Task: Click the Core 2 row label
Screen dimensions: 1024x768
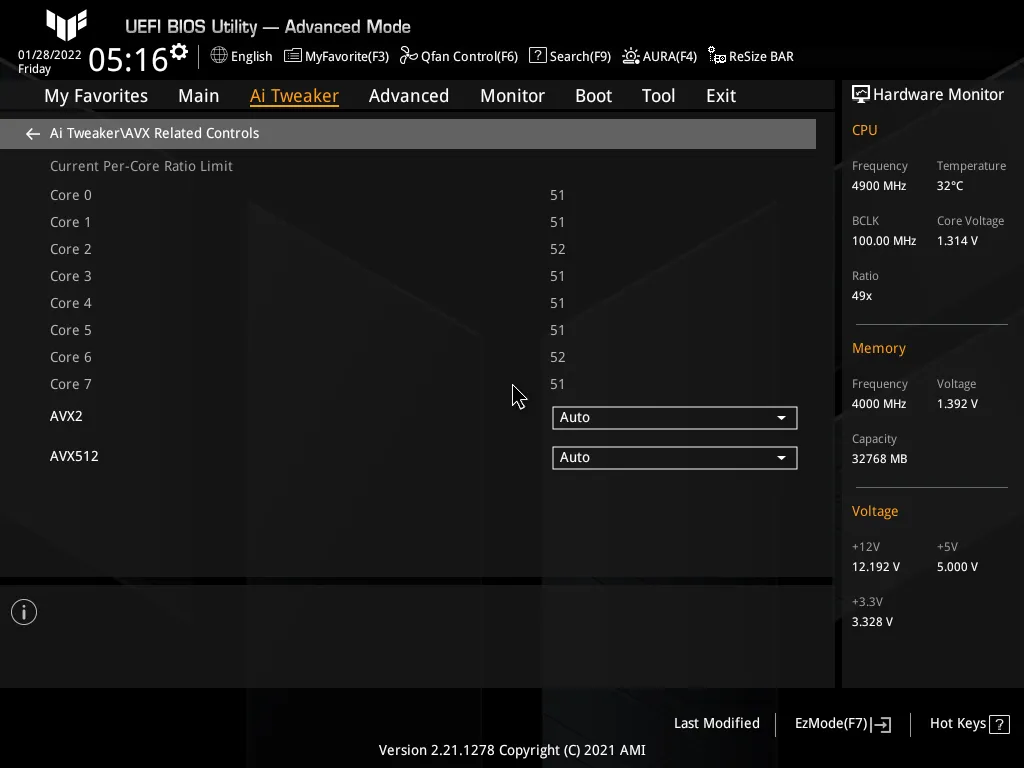Action: click(x=71, y=249)
